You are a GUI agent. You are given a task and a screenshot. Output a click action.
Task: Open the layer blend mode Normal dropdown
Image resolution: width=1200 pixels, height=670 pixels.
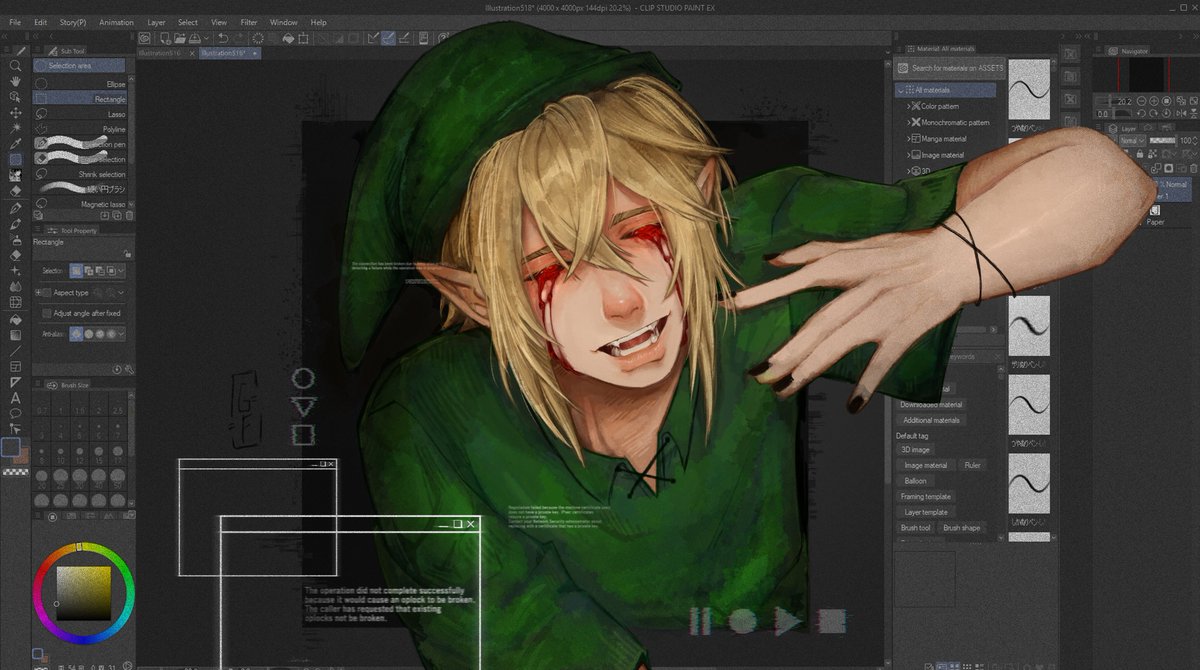click(1131, 141)
